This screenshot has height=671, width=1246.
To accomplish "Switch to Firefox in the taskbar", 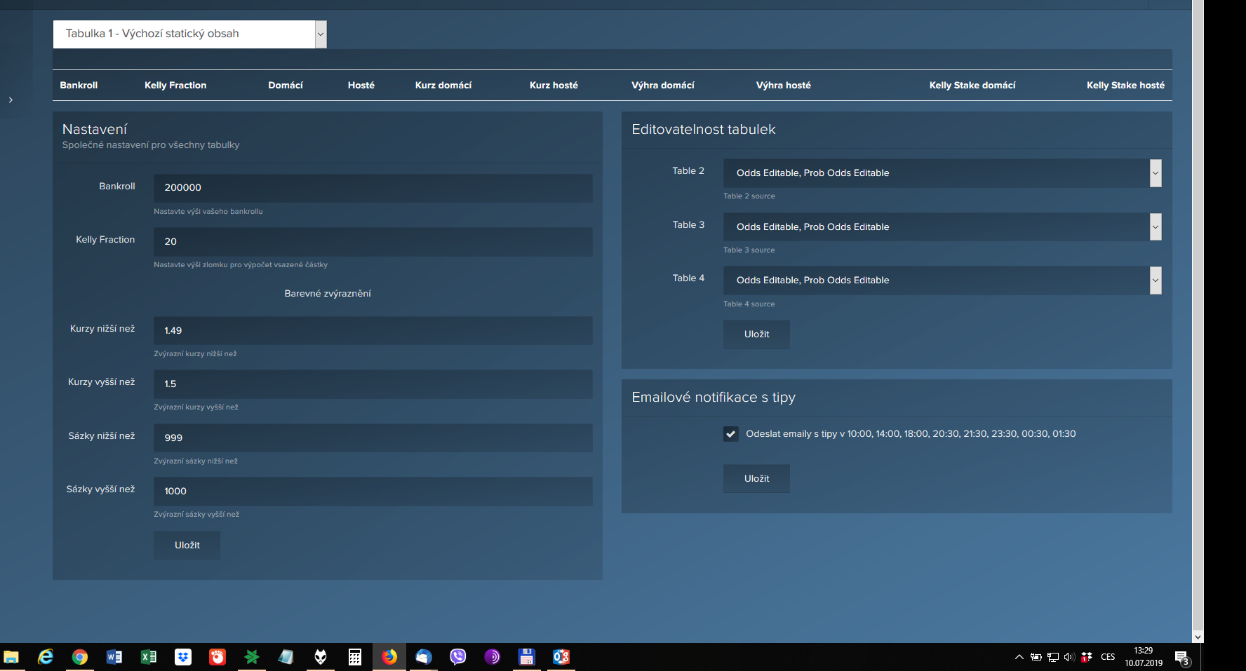I will (x=389, y=657).
